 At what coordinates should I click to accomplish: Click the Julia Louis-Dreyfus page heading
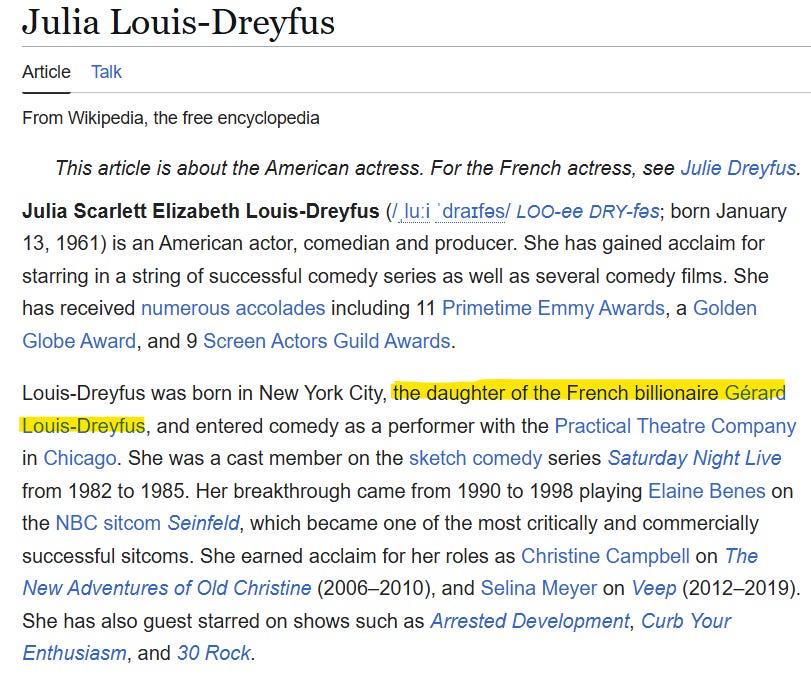[178, 23]
